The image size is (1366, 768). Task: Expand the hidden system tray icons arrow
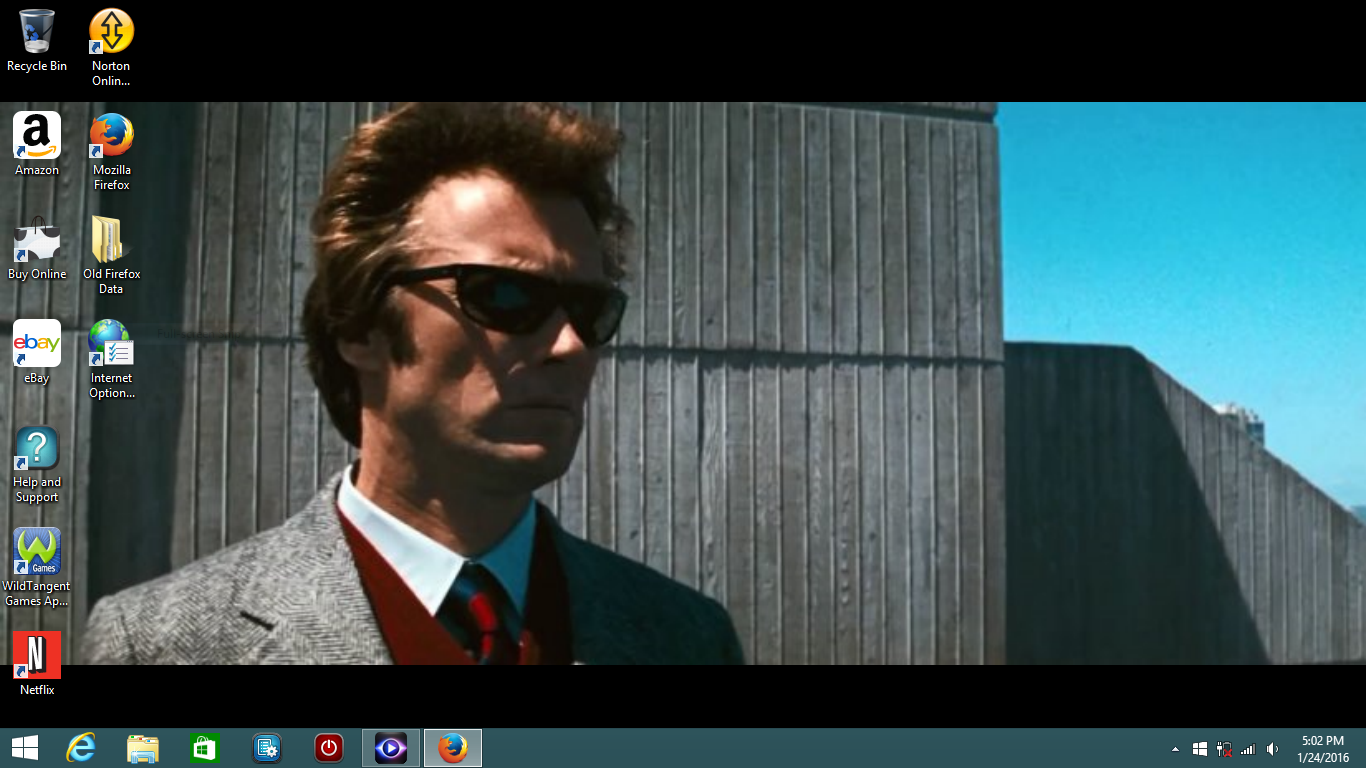coord(1175,749)
